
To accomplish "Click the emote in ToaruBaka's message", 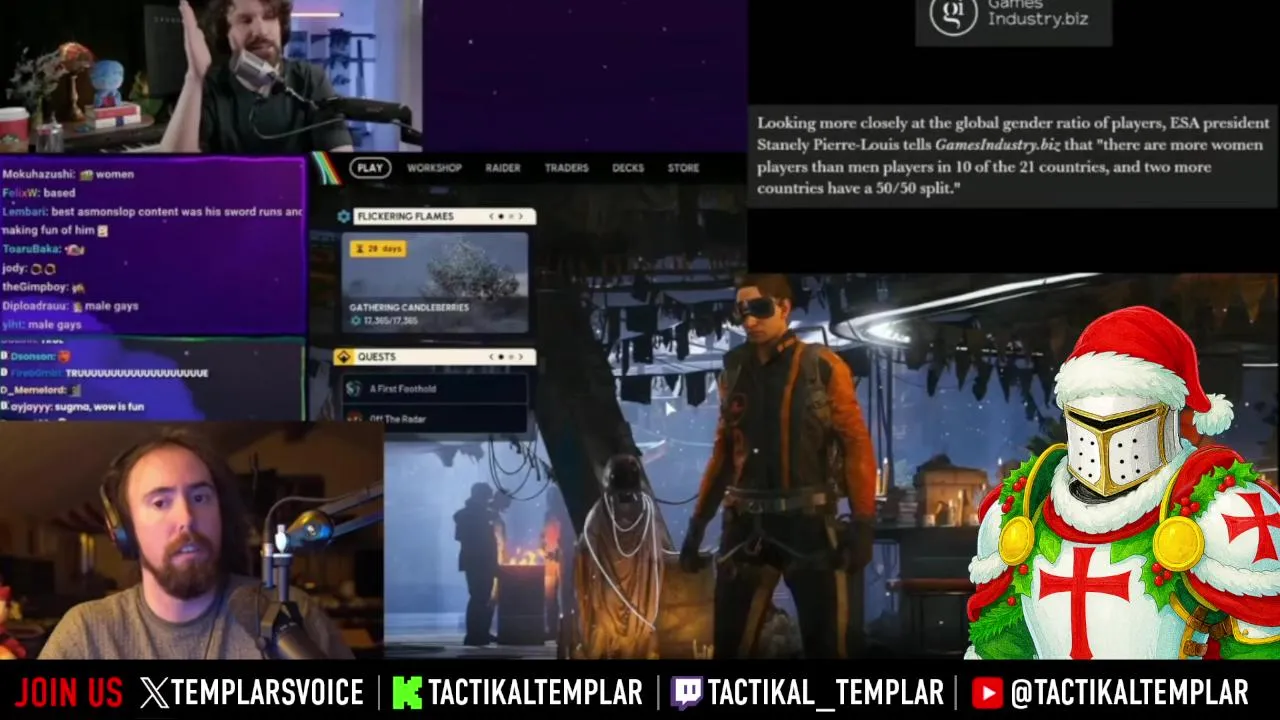I will [75, 249].
